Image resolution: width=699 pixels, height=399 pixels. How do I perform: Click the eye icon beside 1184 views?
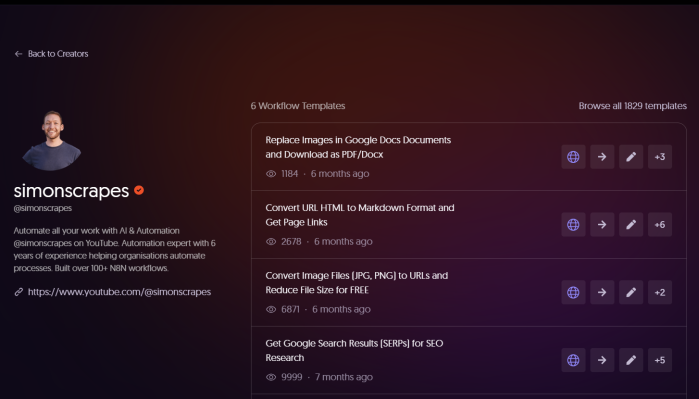[271, 174]
